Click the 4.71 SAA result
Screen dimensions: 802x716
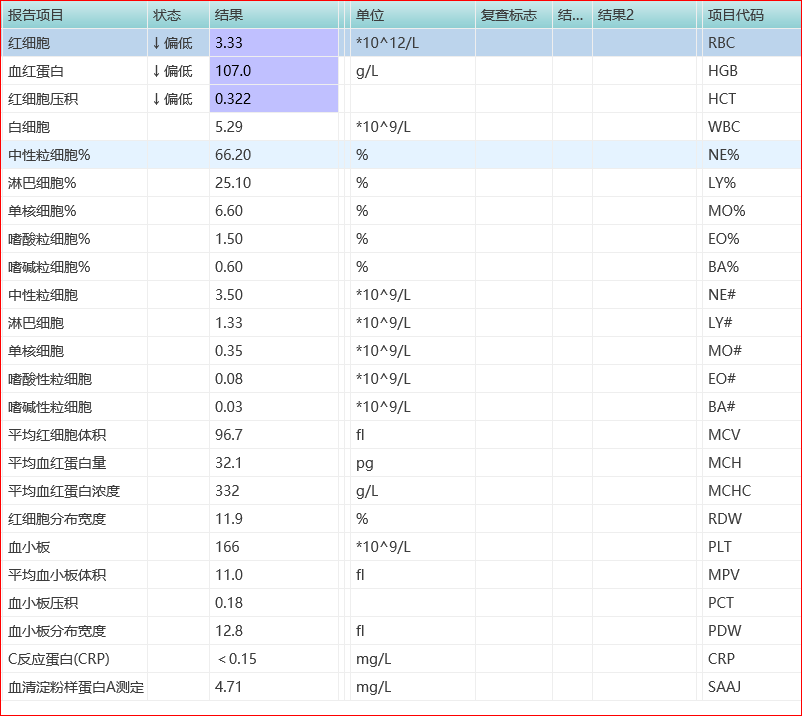(x=229, y=687)
